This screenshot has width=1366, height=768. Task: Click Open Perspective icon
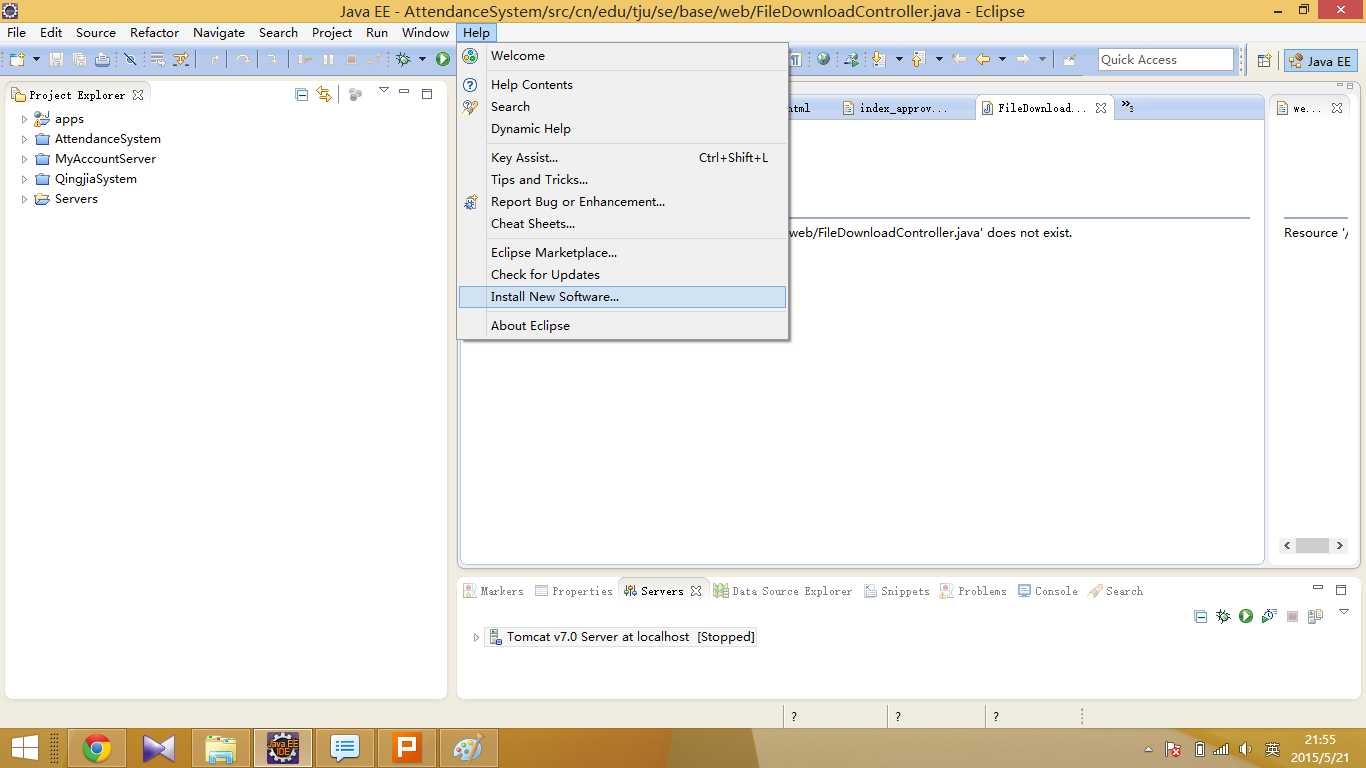1264,60
